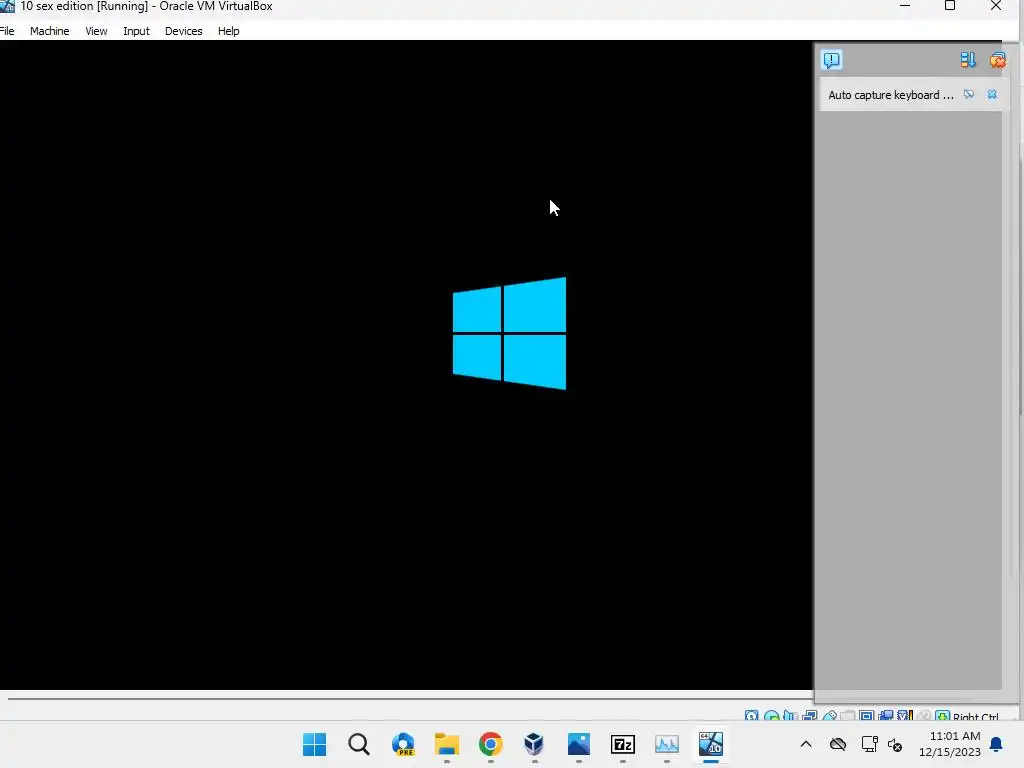The image size is (1024, 768).
Task: Toggle the notification center speech-bubble icon
Action: coord(831,60)
